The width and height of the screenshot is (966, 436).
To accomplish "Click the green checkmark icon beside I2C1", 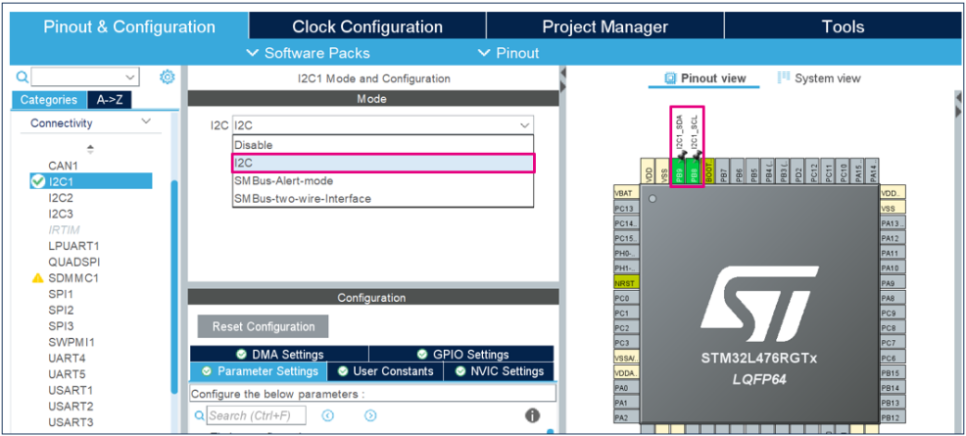I will click(x=38, y=181).
